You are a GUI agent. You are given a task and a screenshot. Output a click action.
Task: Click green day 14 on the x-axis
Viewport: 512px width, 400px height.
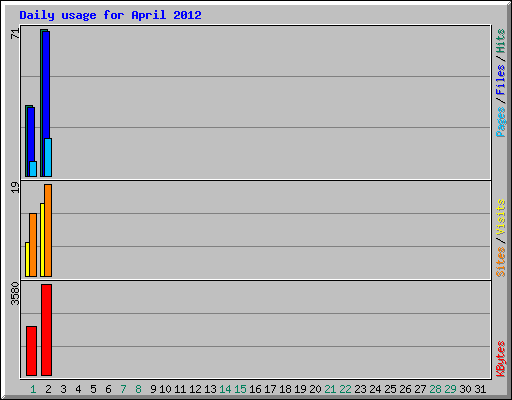click(x=225, y=389)
